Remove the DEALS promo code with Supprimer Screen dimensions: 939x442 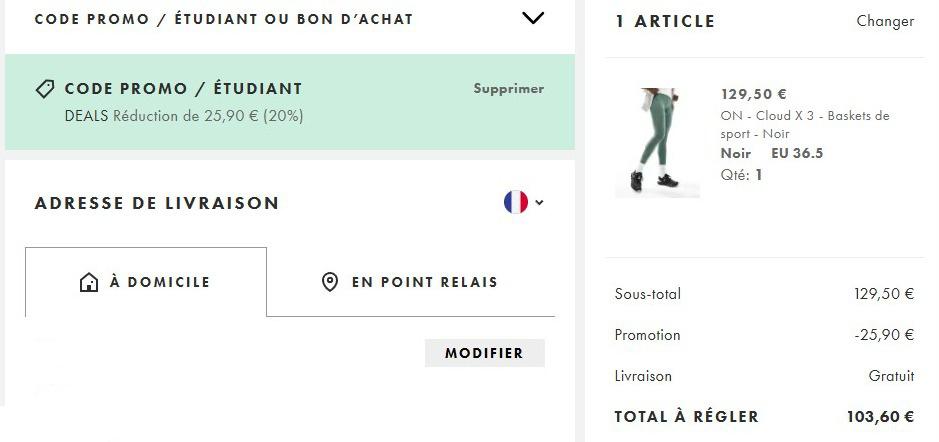pos(508,89)
